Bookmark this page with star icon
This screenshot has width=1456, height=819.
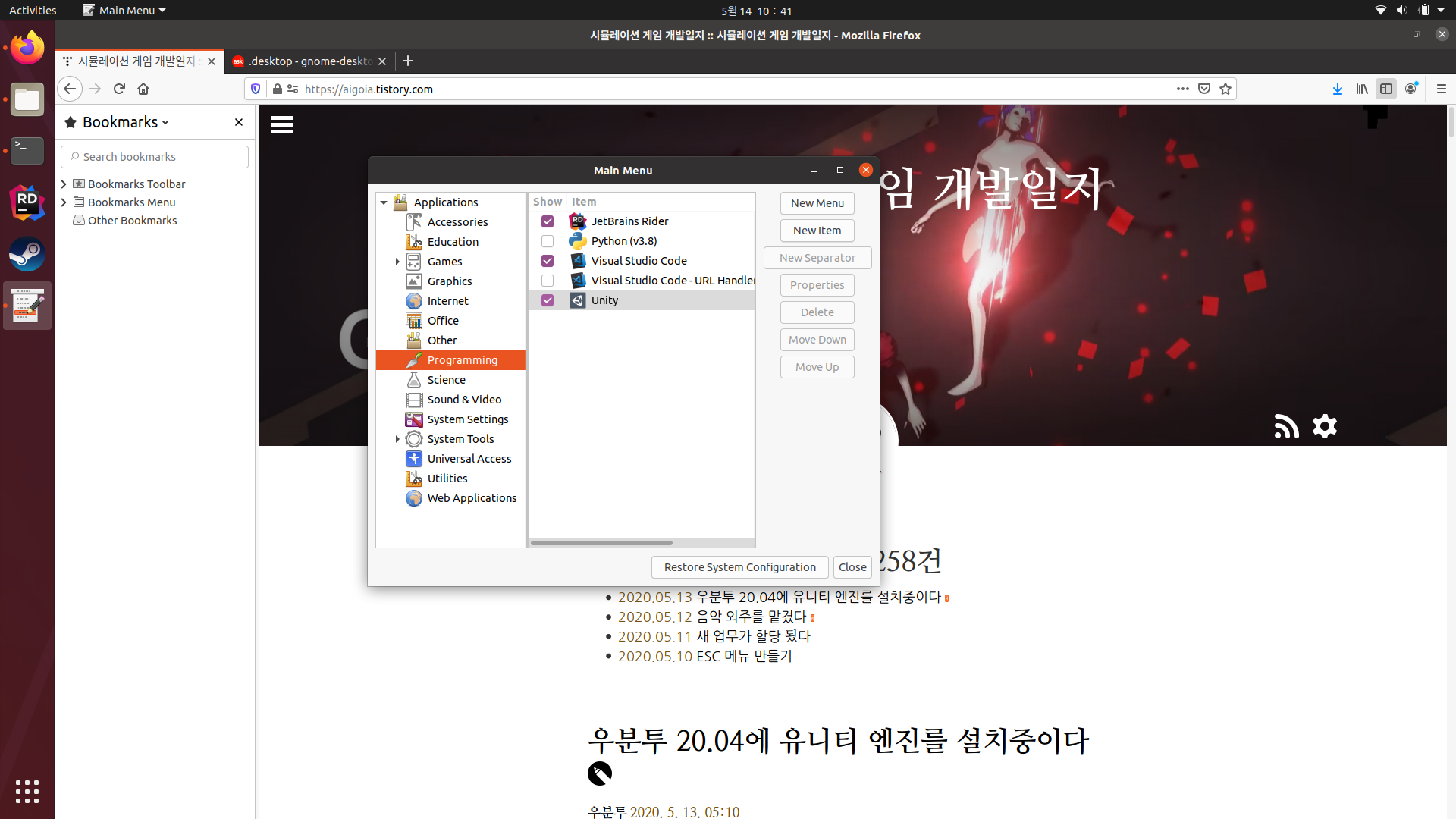coord(1225,89)
